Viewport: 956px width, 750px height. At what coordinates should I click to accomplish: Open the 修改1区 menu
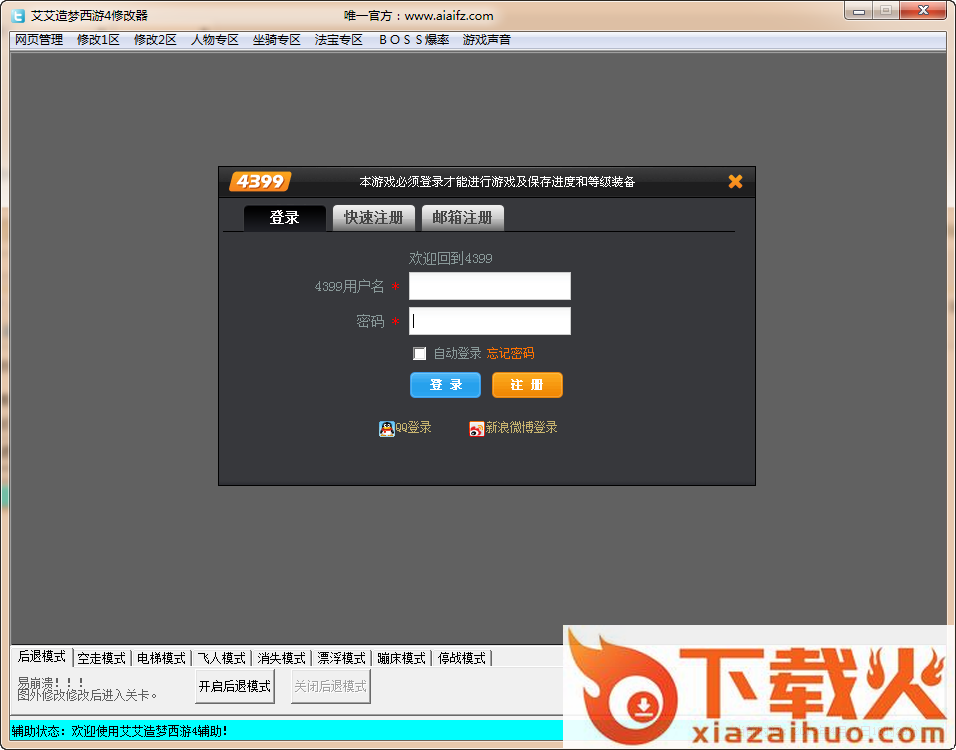click(98, 40)
